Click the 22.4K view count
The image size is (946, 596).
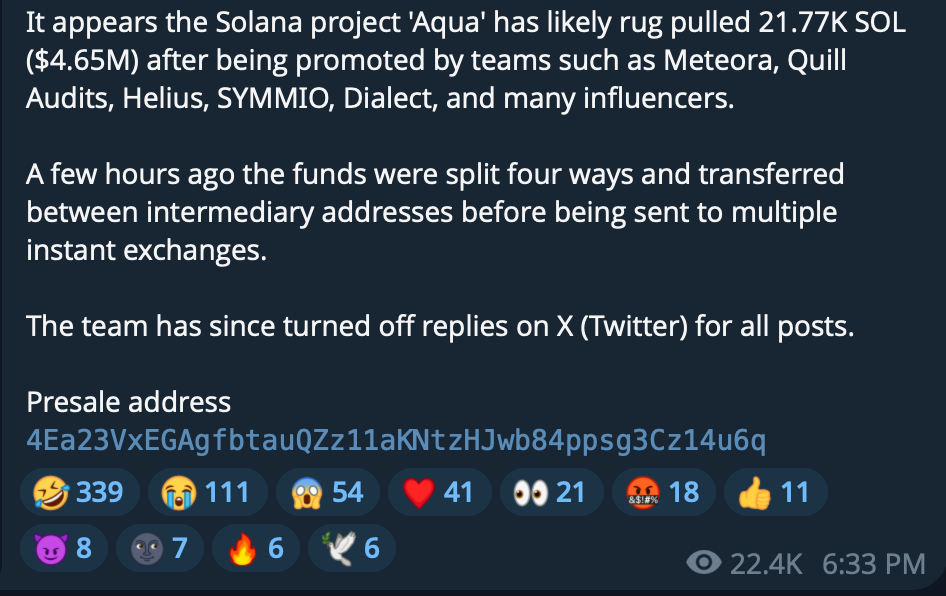pos(766,565)
